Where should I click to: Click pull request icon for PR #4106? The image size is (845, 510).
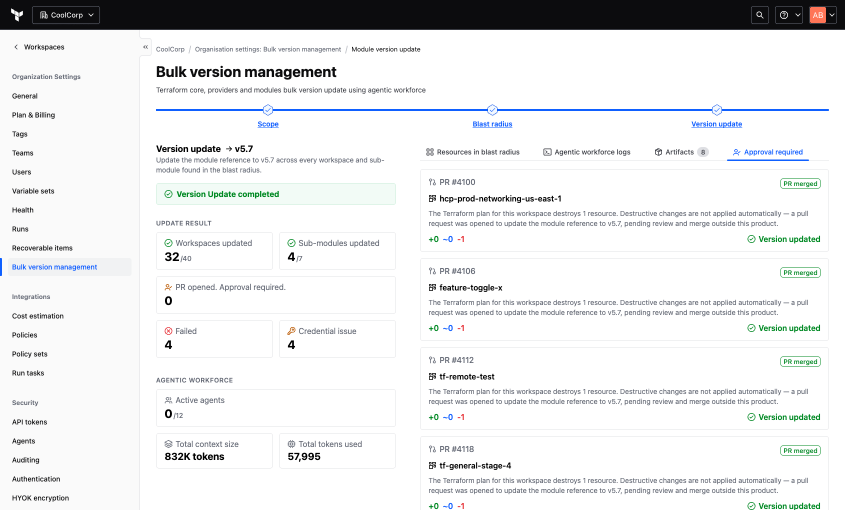click(432, 271)
